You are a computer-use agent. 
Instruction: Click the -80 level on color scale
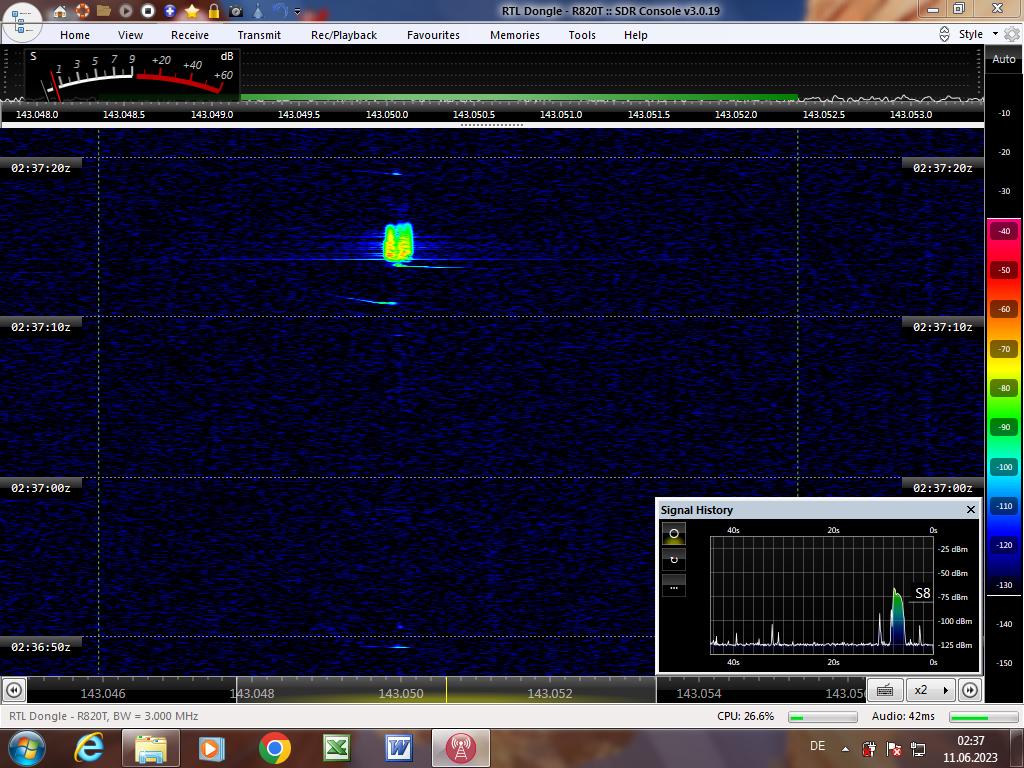pos(1004,388)
